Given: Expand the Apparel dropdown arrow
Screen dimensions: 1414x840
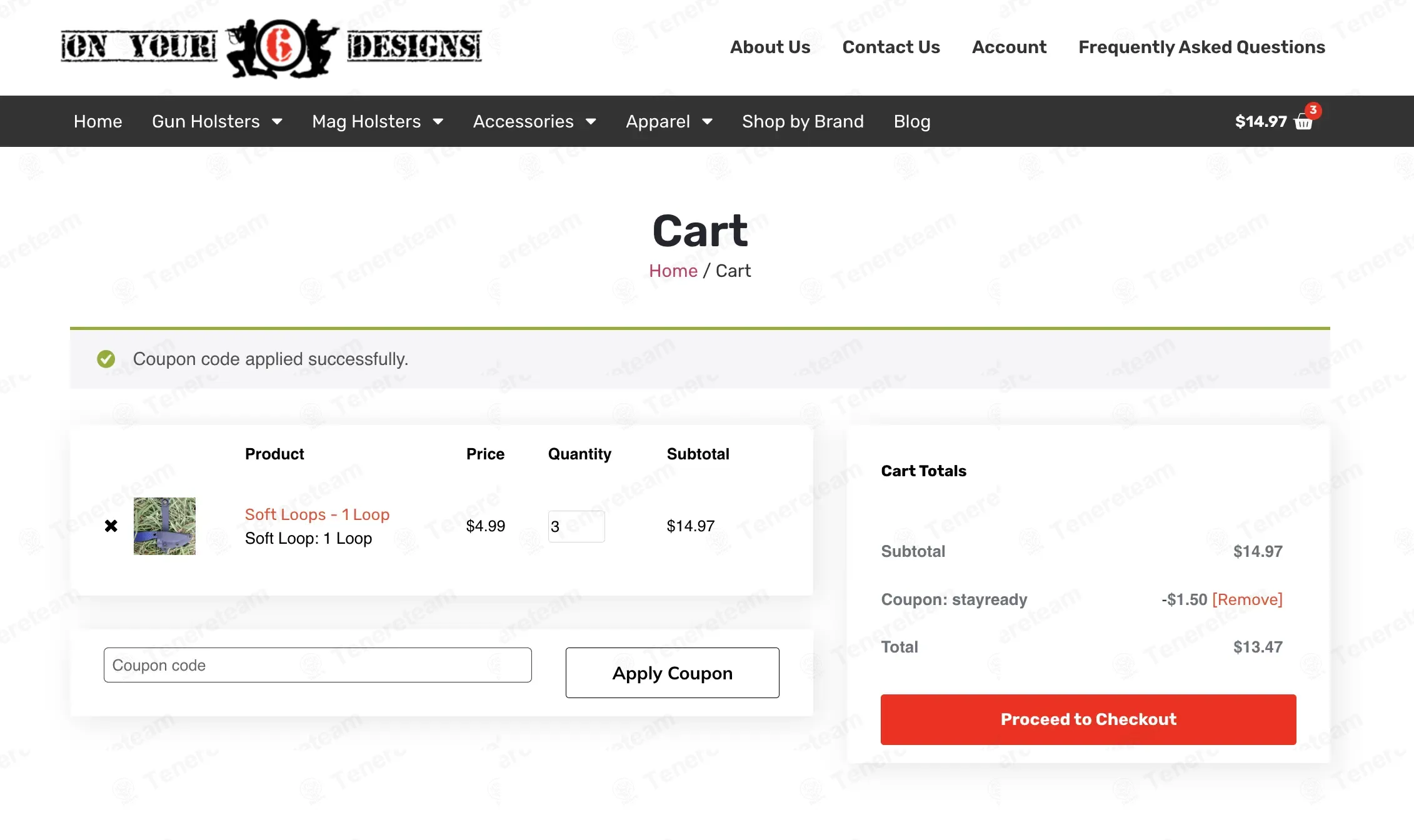Looking at the screenshot, I should [707, 121].
